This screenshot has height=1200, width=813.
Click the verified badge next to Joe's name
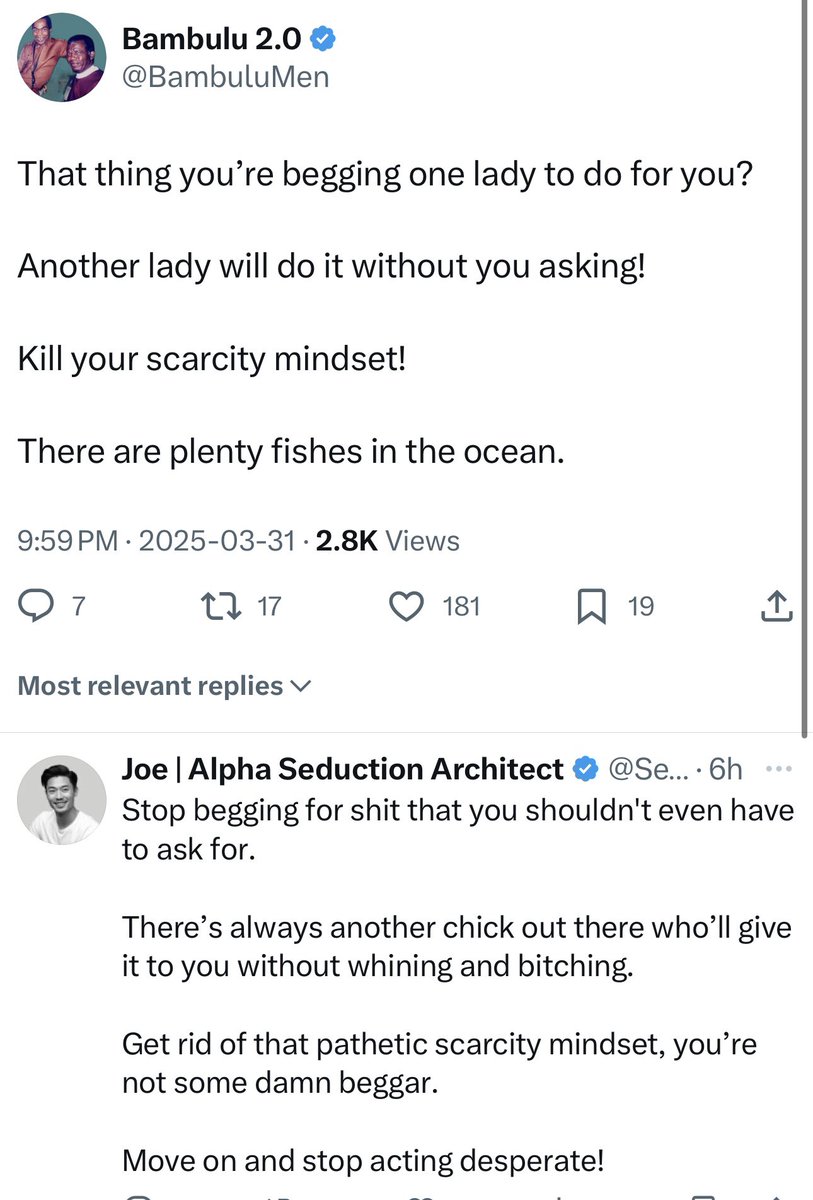click(584, 769)
